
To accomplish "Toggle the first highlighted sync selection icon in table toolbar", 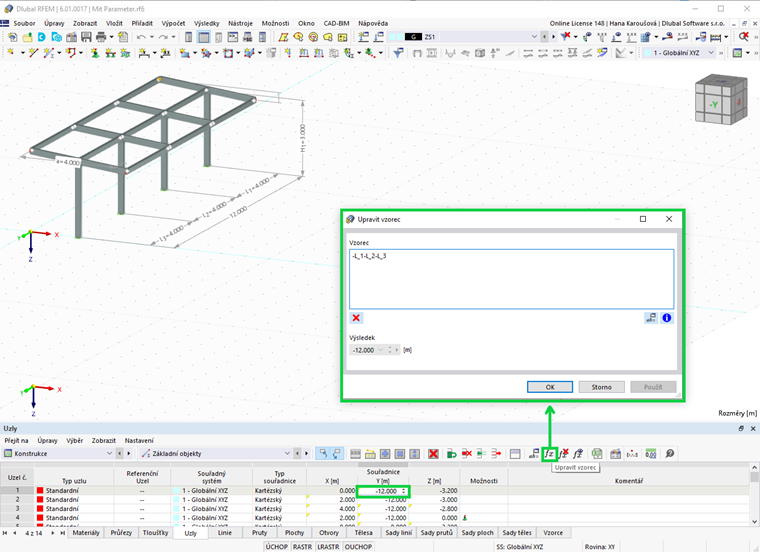I will 322,454.
